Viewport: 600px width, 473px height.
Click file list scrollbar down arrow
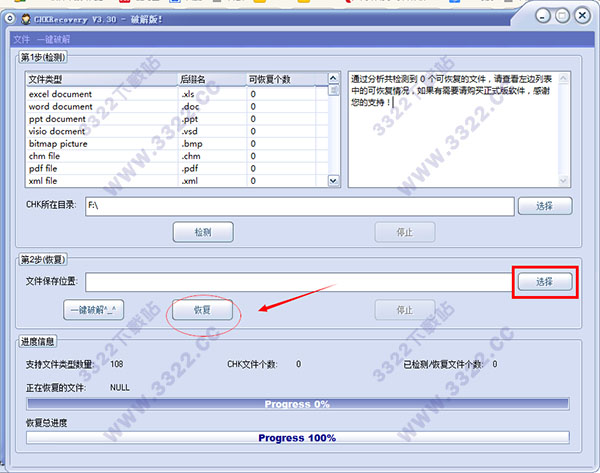tap(334, 181)
